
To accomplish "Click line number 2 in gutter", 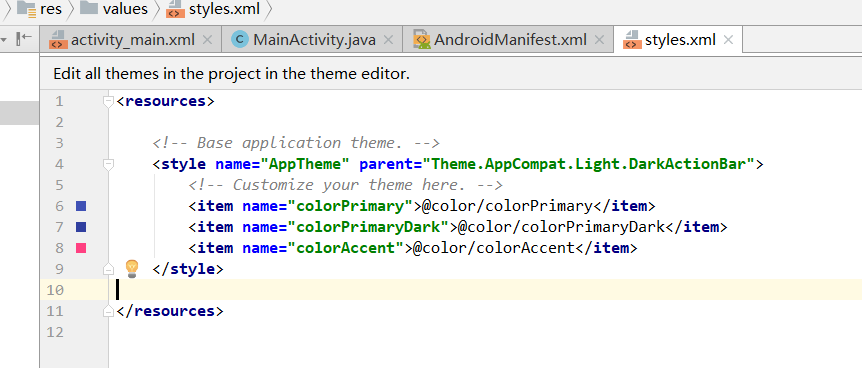I will (59, 122).
